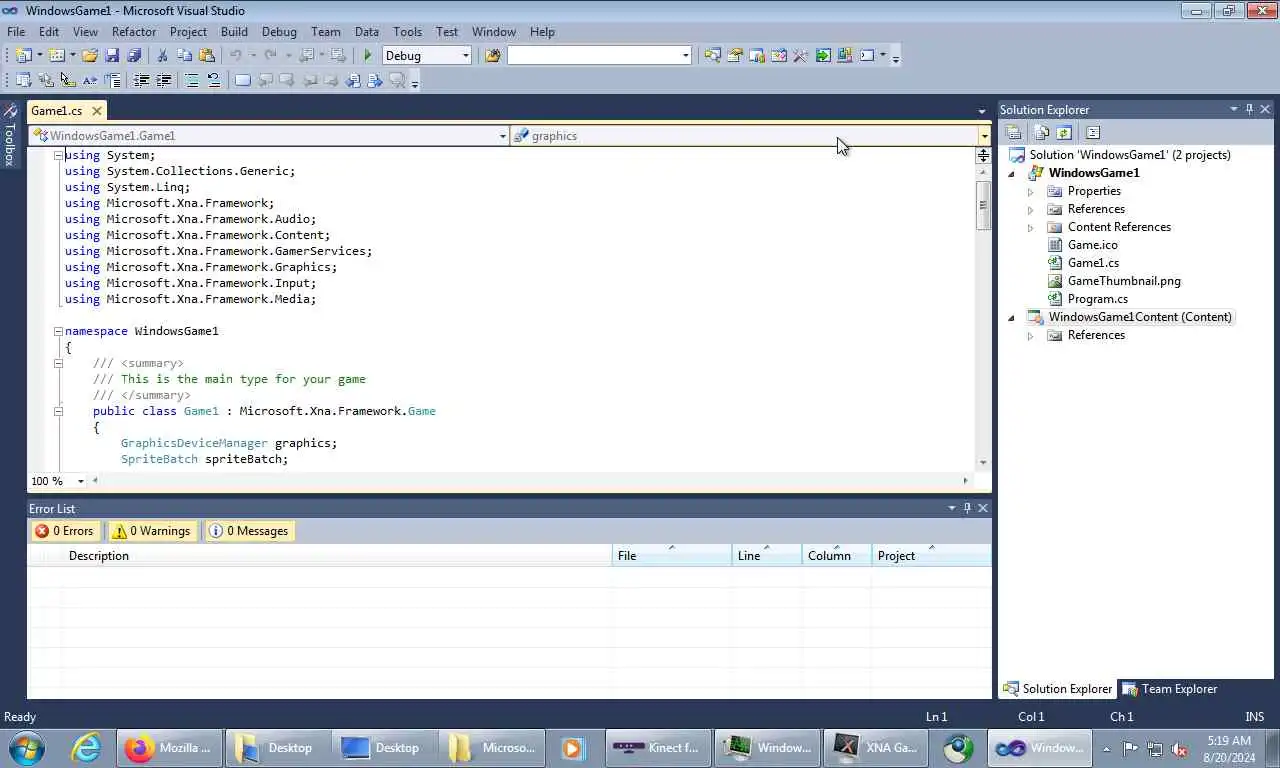Image resolution: width=1280 pixels, height=768 pixels.
Task: Open the collapsed Toolbox side panel
Action: tap(9, 135)
